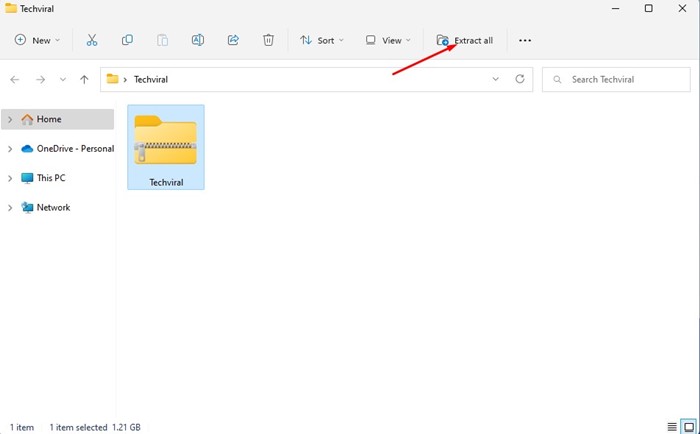700x434 pixels.
Task: Expand the Home tree node
Action: point(10,120)
